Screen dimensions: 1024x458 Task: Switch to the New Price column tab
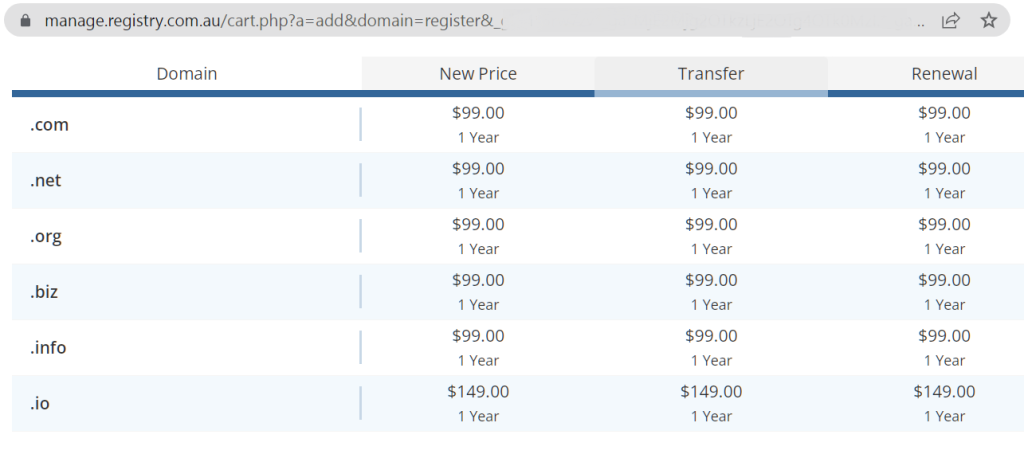coord(478,74)
